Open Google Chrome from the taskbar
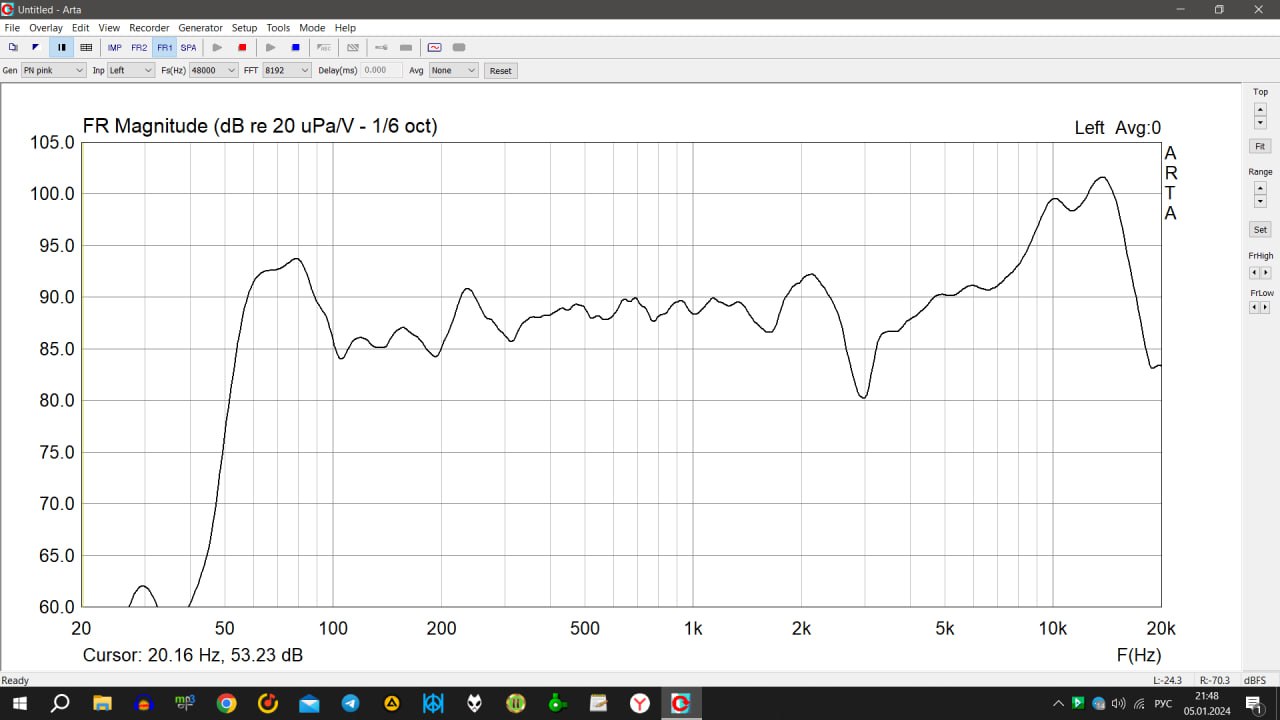 pyautogui.click(x=227, y=704)
